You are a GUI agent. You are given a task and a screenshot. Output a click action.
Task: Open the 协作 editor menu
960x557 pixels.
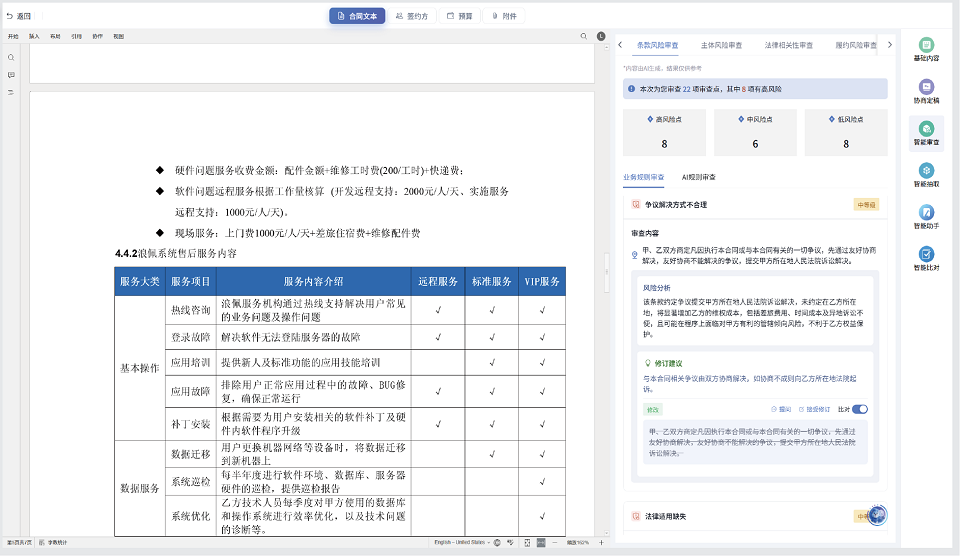point(97,37)
